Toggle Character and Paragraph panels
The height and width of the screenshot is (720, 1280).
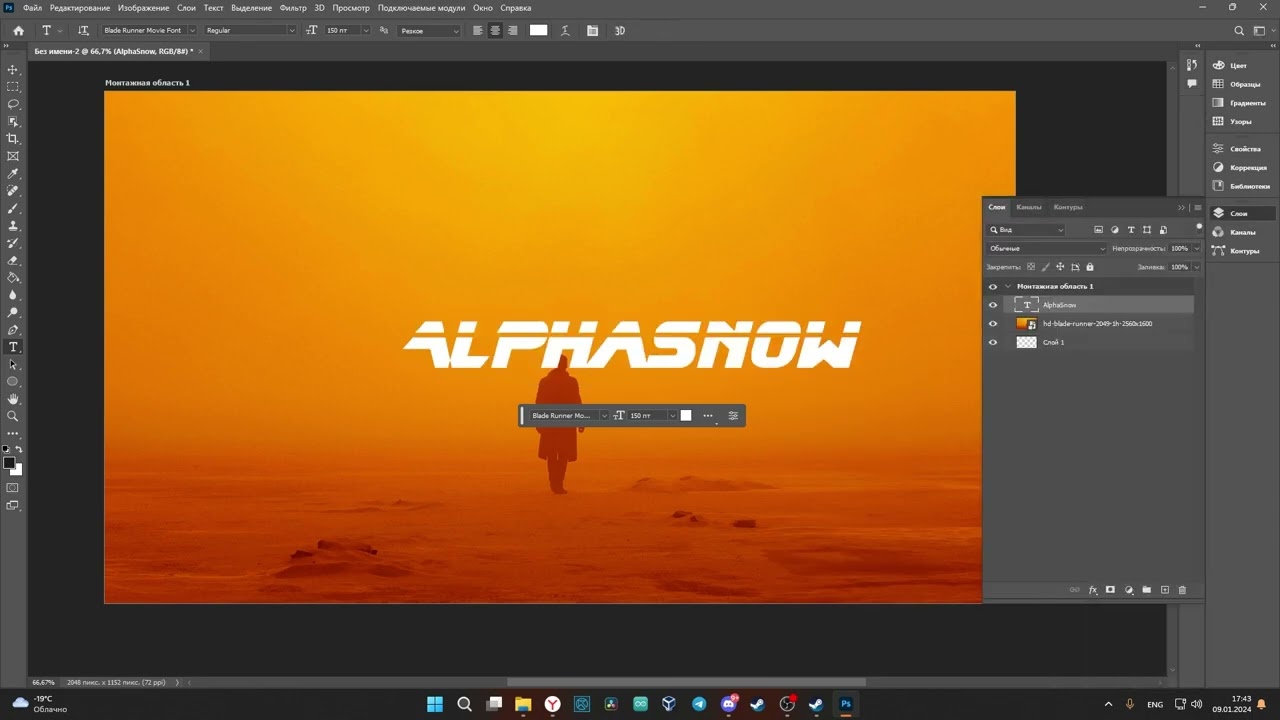point(592,31)
